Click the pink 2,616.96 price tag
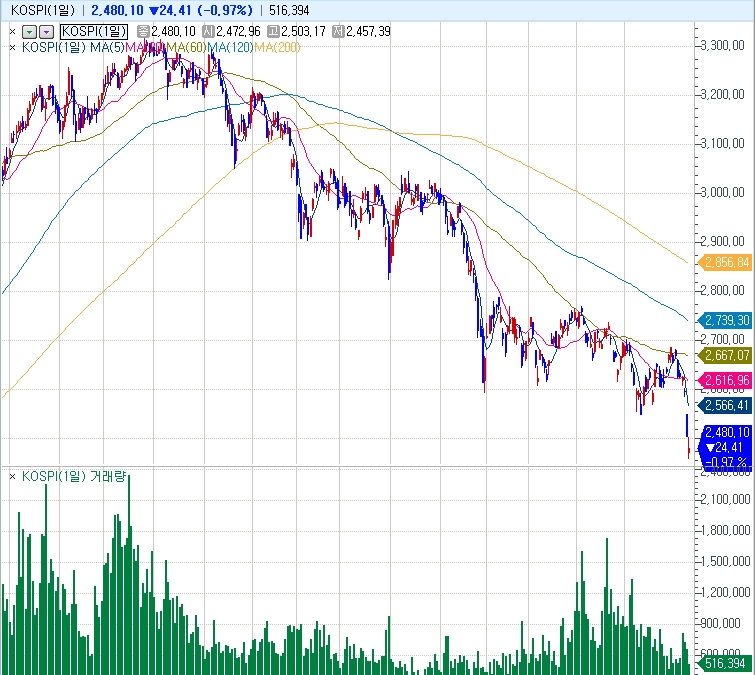The width and height of the screenshot is (755, 675). (725, 380)
